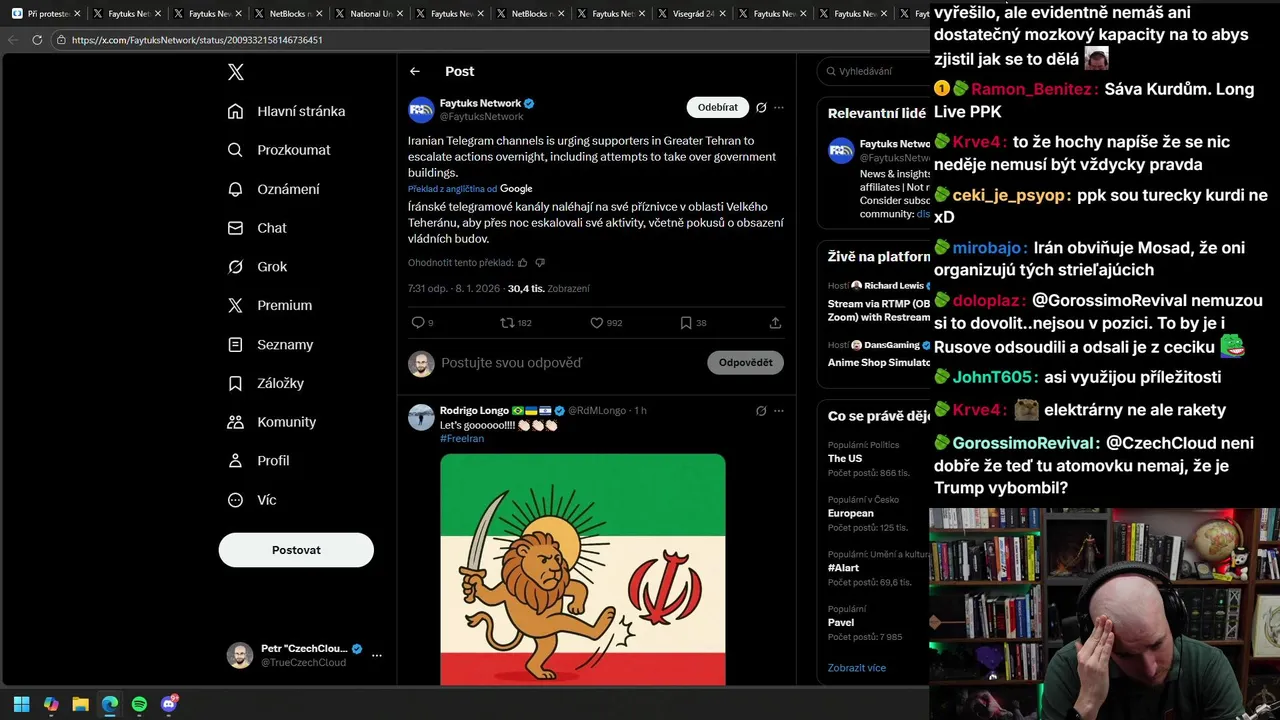Click Odebírat button on Faytuks post
The width and height of the screenshot is (1280, 720).
[717, 107]
